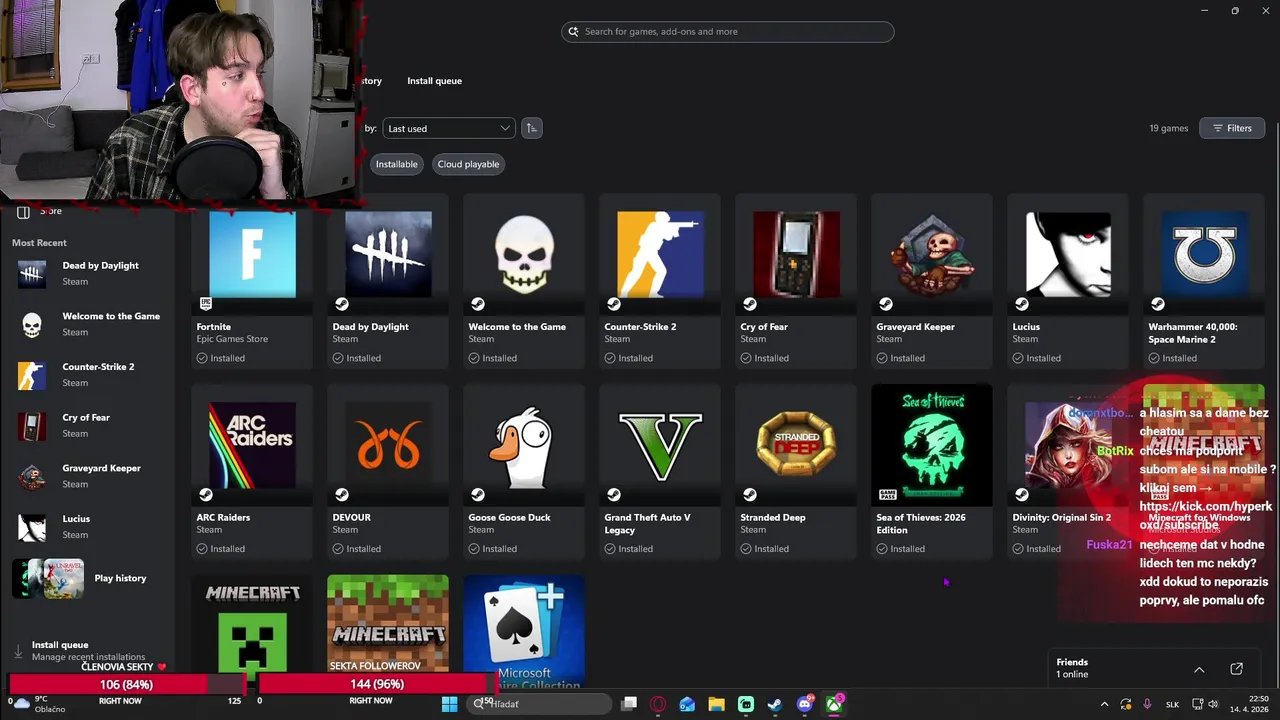1280x720 pixels.
Task: Click 'Installed' status under DEVOUR
Action: pos(356,549)
